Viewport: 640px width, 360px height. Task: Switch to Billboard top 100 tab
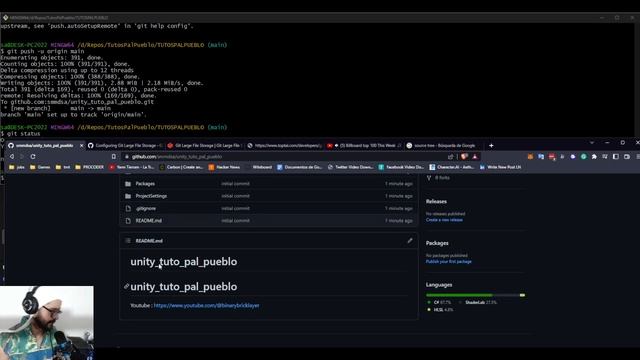[364, 145]
